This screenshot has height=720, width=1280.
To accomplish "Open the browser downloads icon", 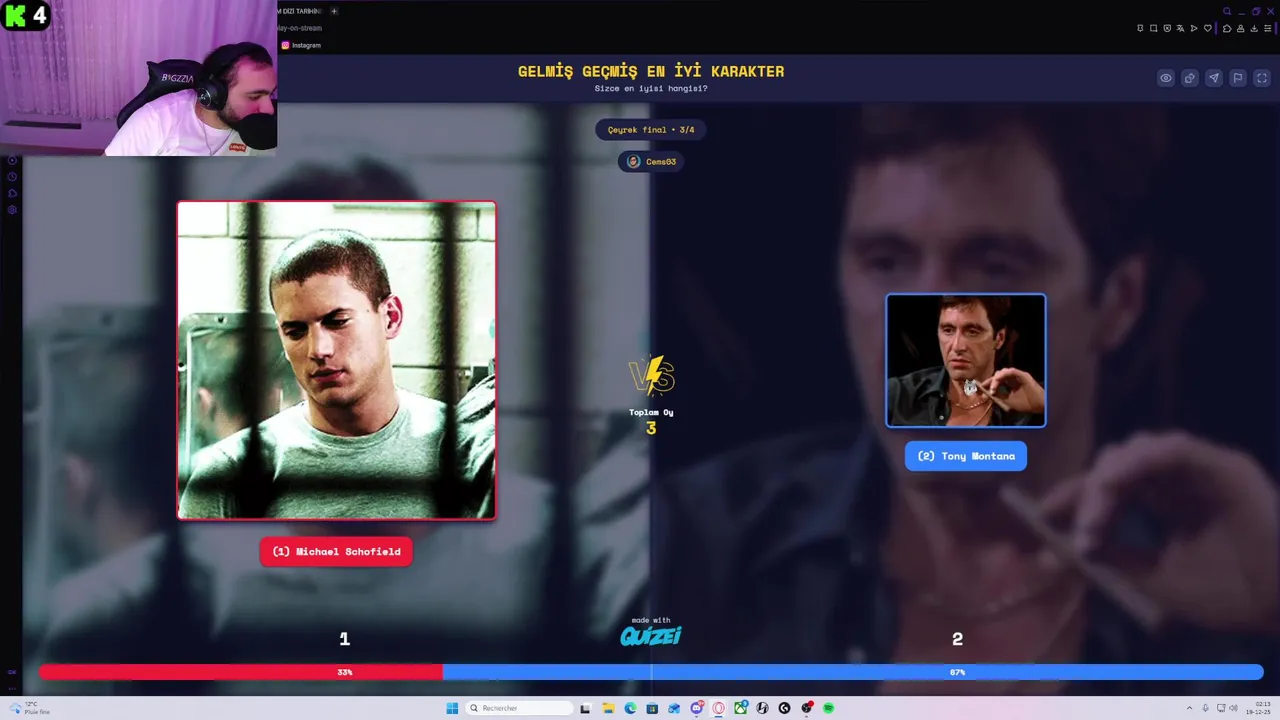I will [1254, 28].
